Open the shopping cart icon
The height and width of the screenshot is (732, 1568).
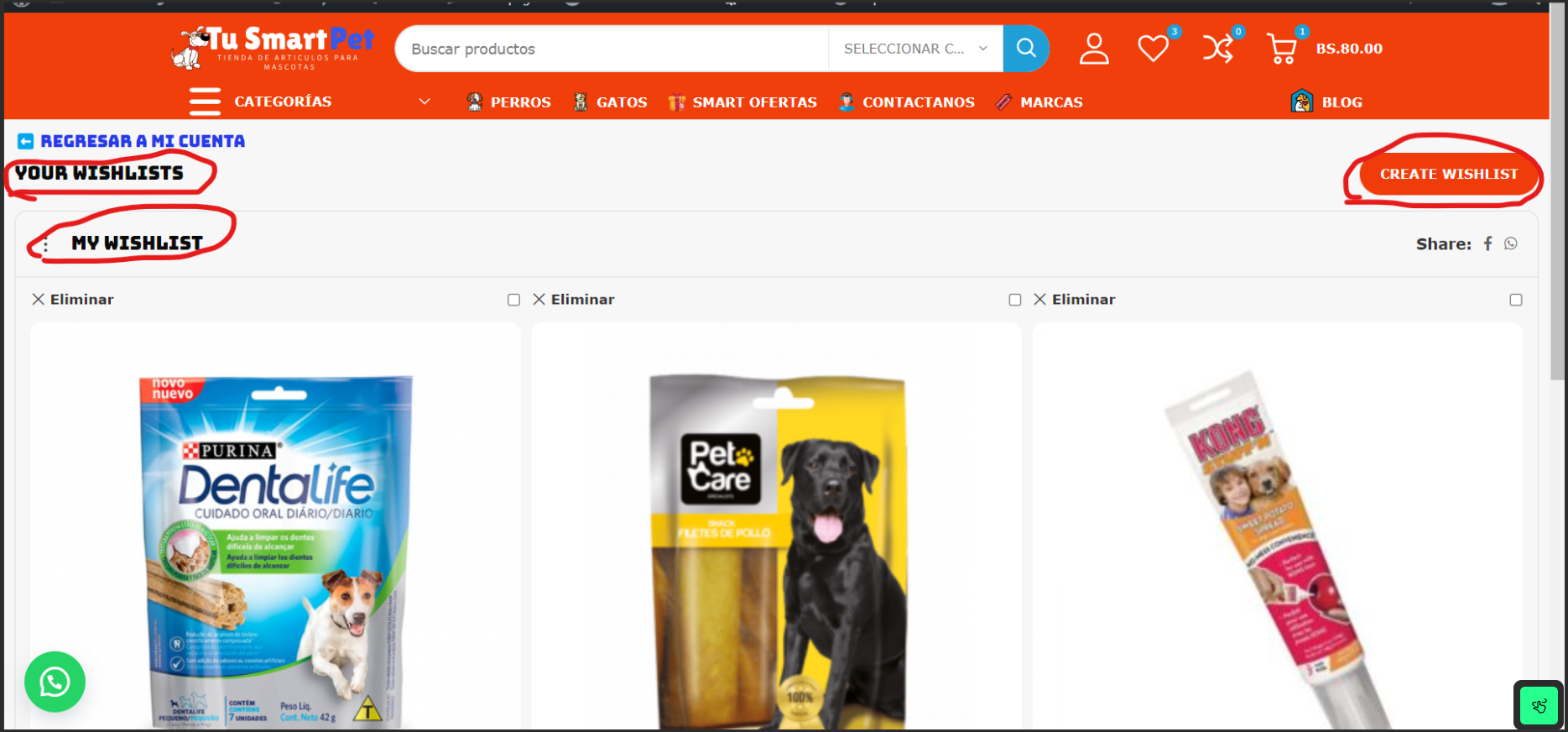coord(1282,49)
